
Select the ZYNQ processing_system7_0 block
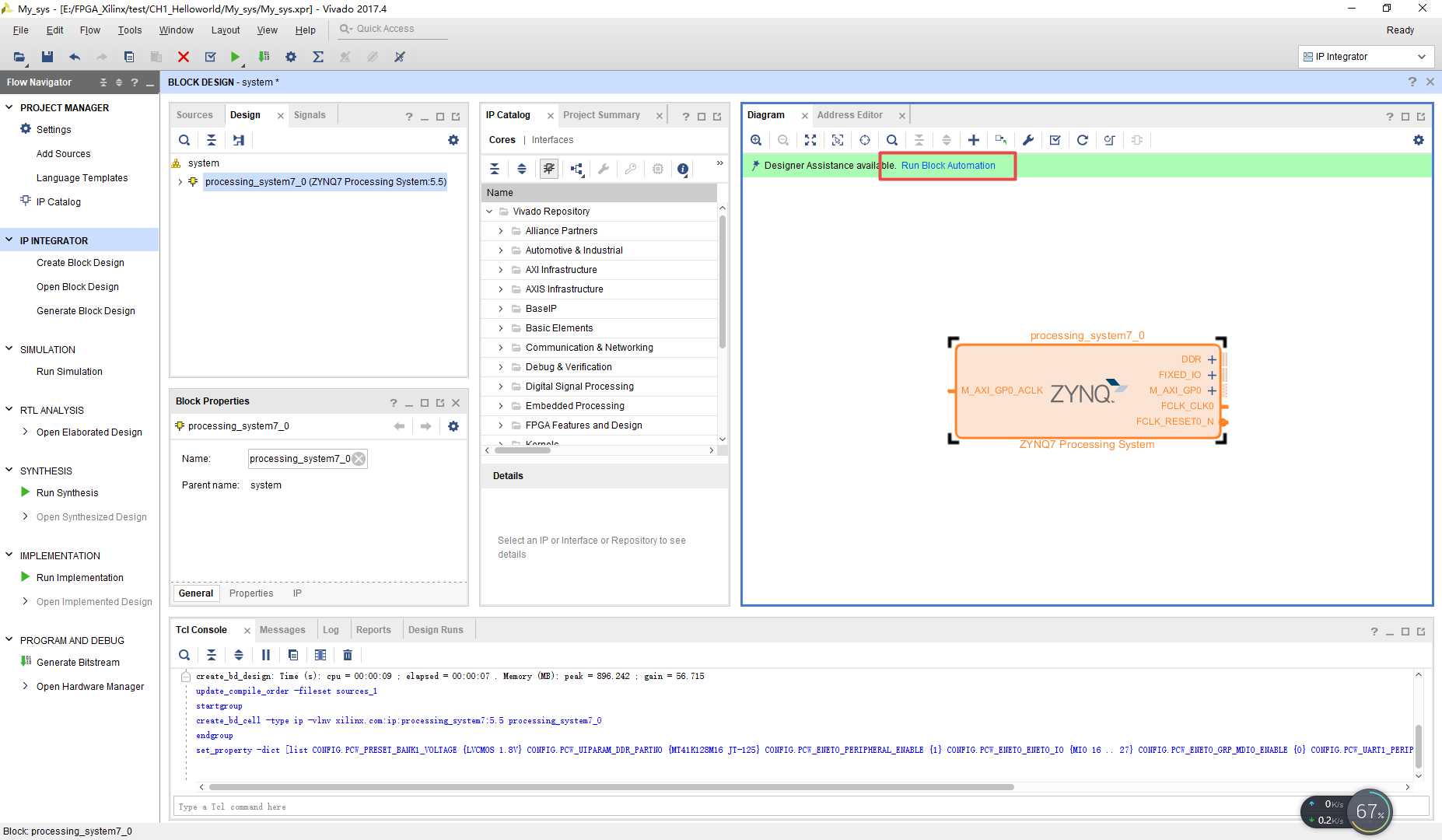1087,391
